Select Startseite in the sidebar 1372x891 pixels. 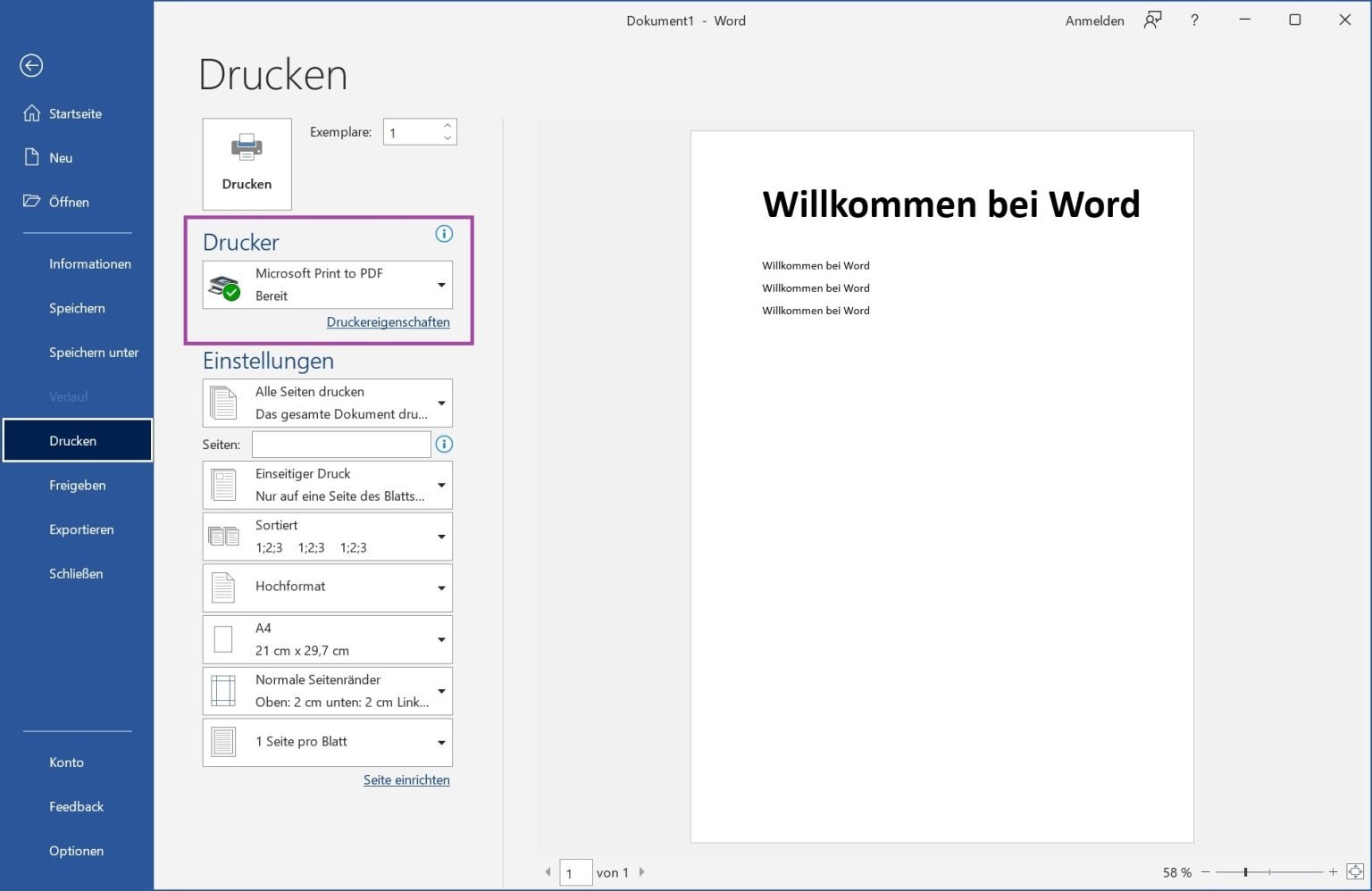tap(77, 113)
